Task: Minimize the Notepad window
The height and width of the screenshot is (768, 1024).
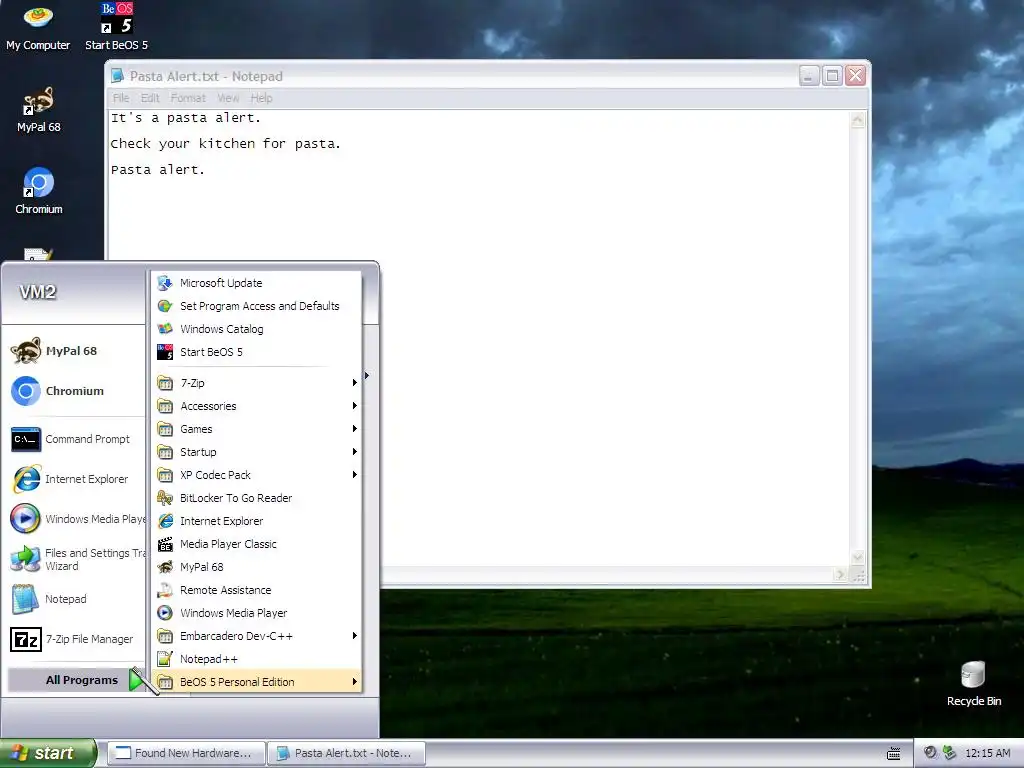Action: click(809, 76)
